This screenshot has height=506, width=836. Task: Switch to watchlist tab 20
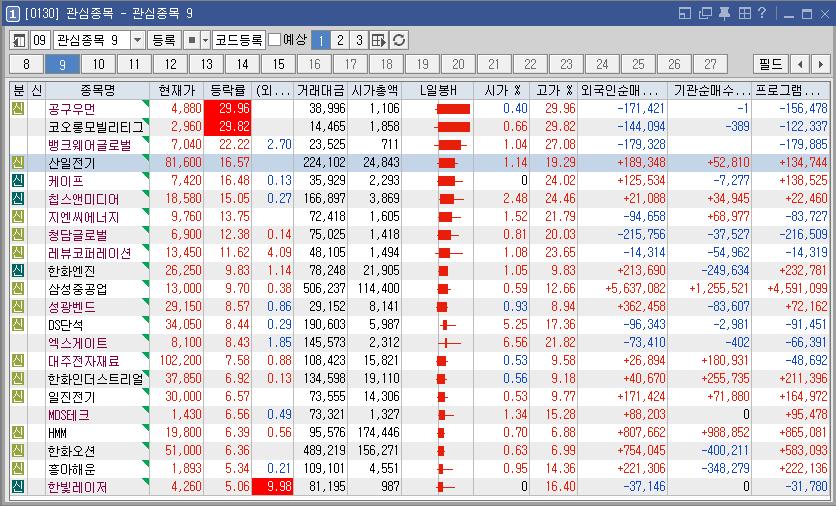pos(459,65)
